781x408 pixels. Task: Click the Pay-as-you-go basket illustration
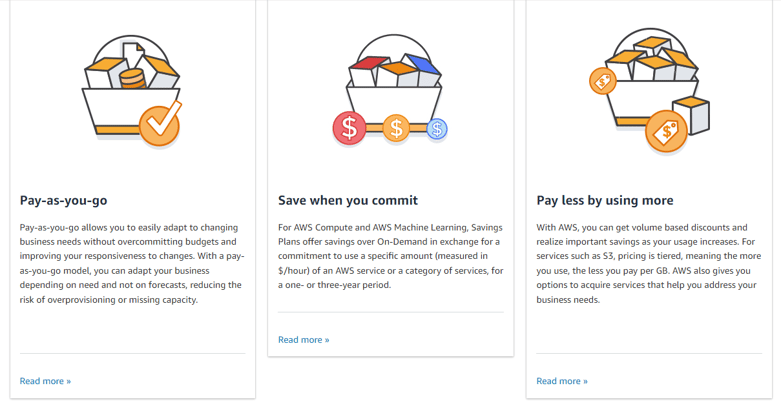point(132,91)
